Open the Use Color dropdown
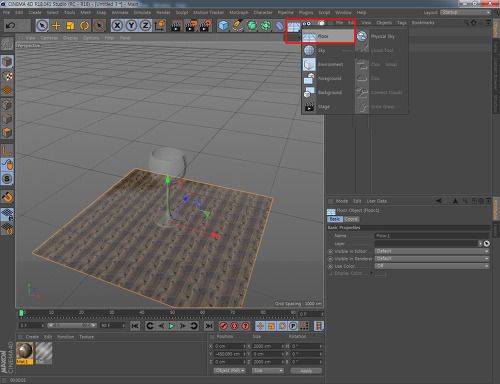 (x=432, y=266)
